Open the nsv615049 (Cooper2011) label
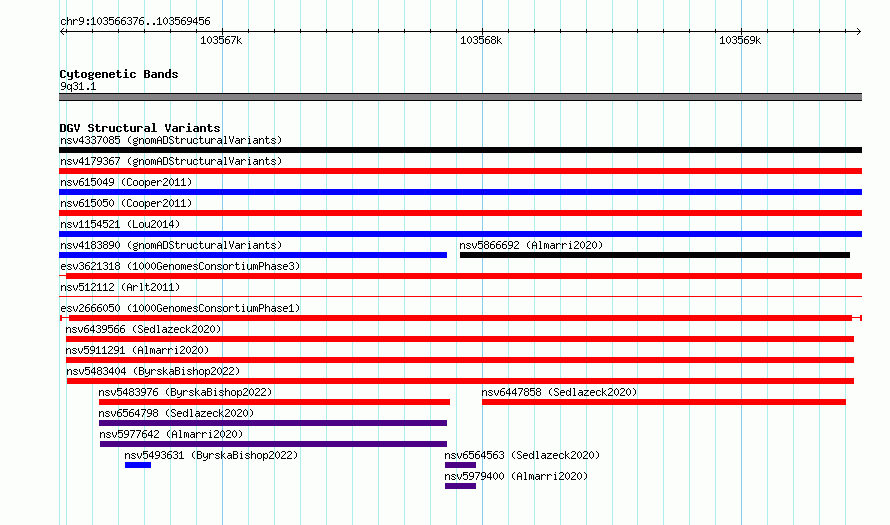The width and height of the screenshot is (890, 525). [126, 182]
